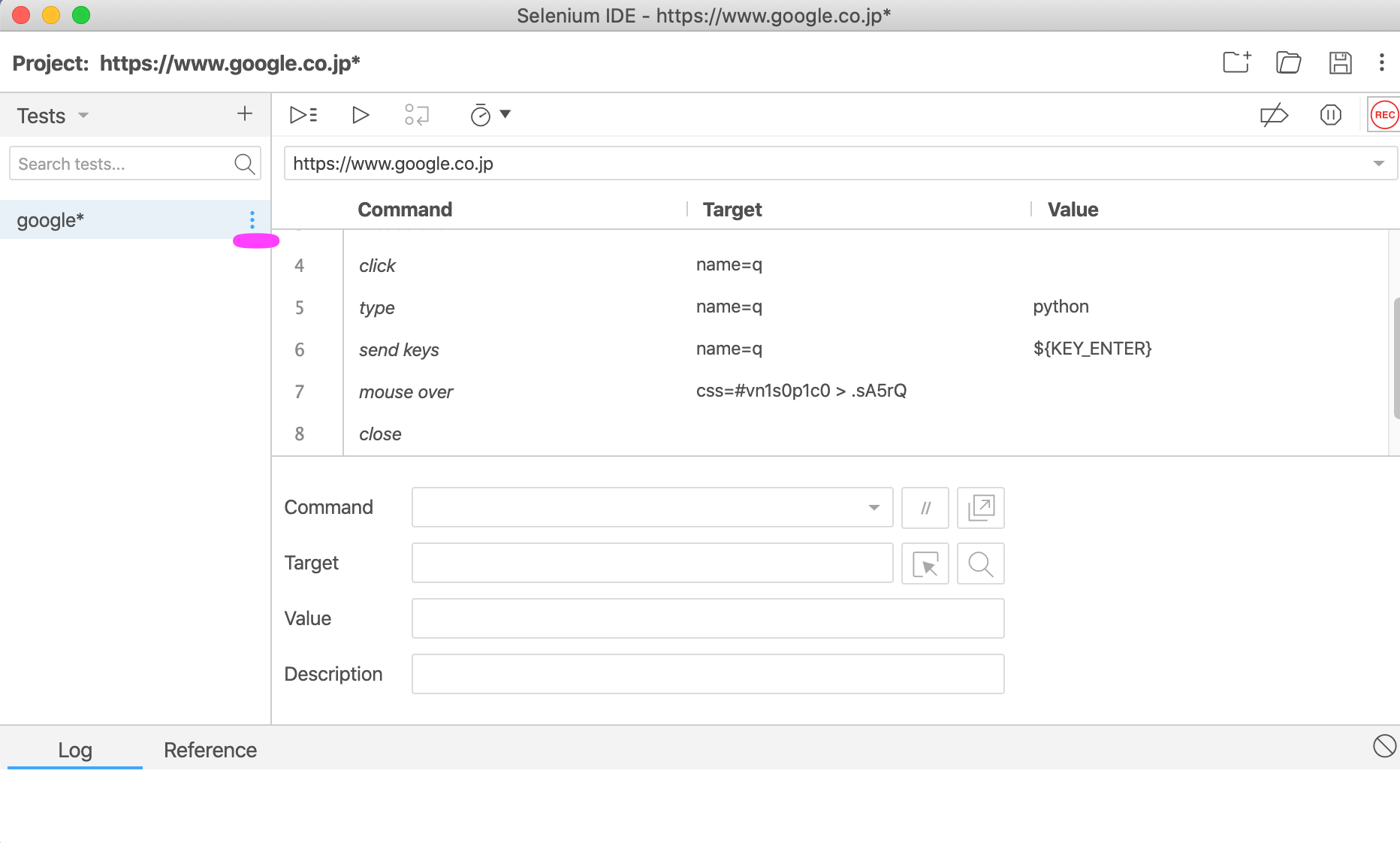Toggle comment on the command with // button

[925, 508]
